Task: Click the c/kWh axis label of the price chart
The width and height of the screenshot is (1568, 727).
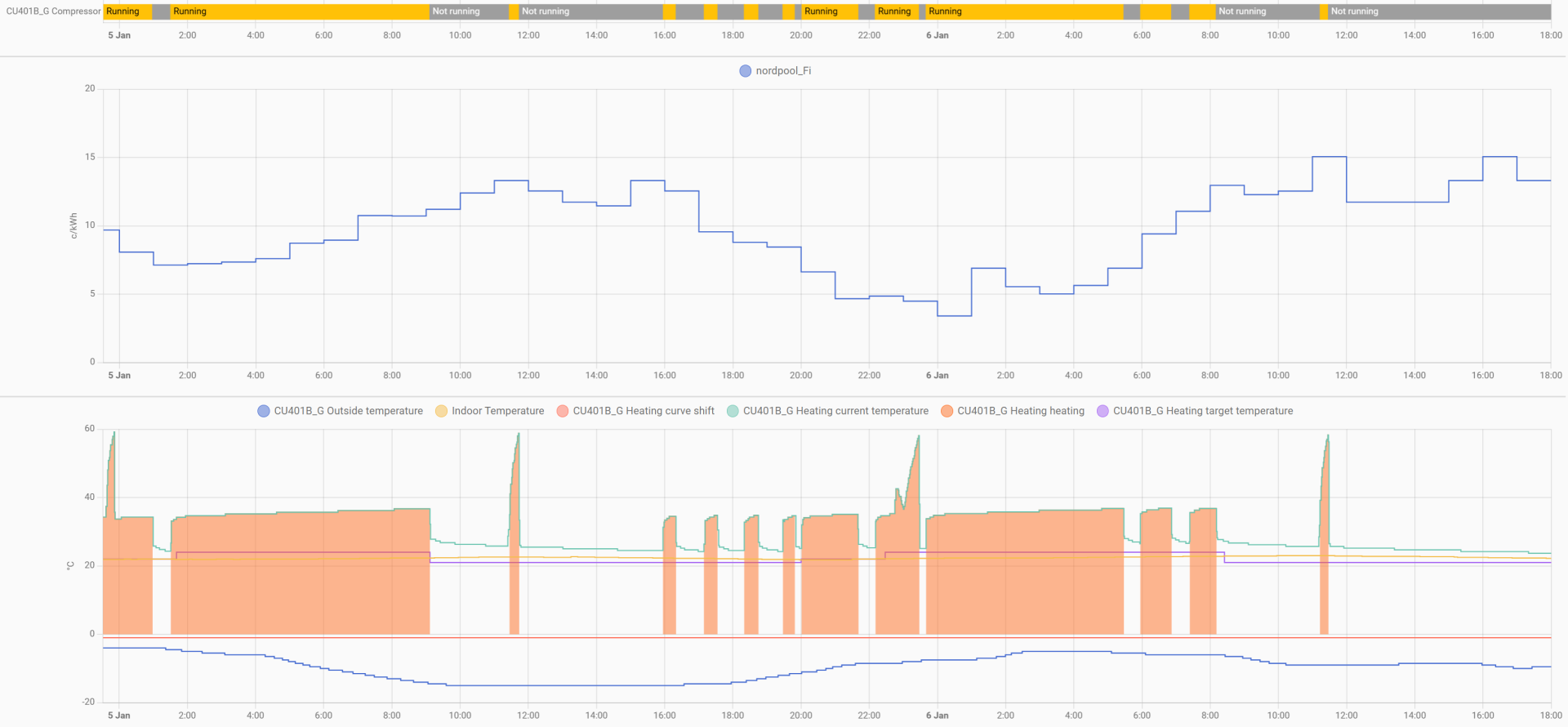Action: [73, 225]
